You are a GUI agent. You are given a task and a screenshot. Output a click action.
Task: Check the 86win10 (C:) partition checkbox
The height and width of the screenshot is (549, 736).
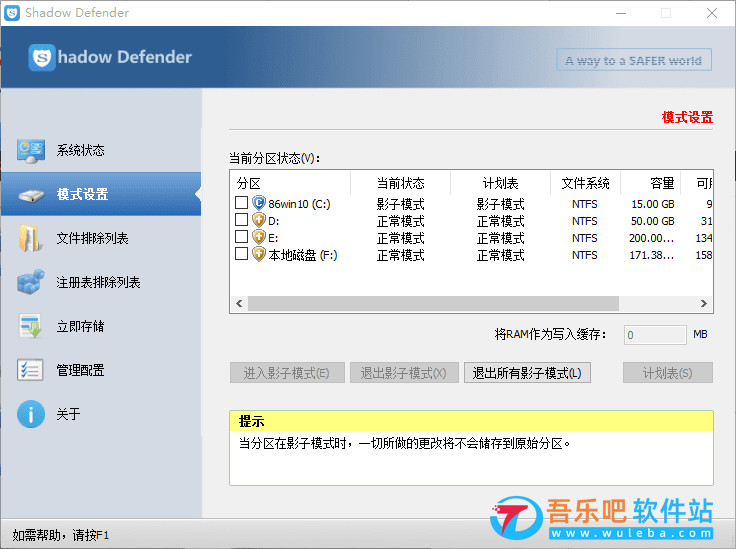click(241, 203)
